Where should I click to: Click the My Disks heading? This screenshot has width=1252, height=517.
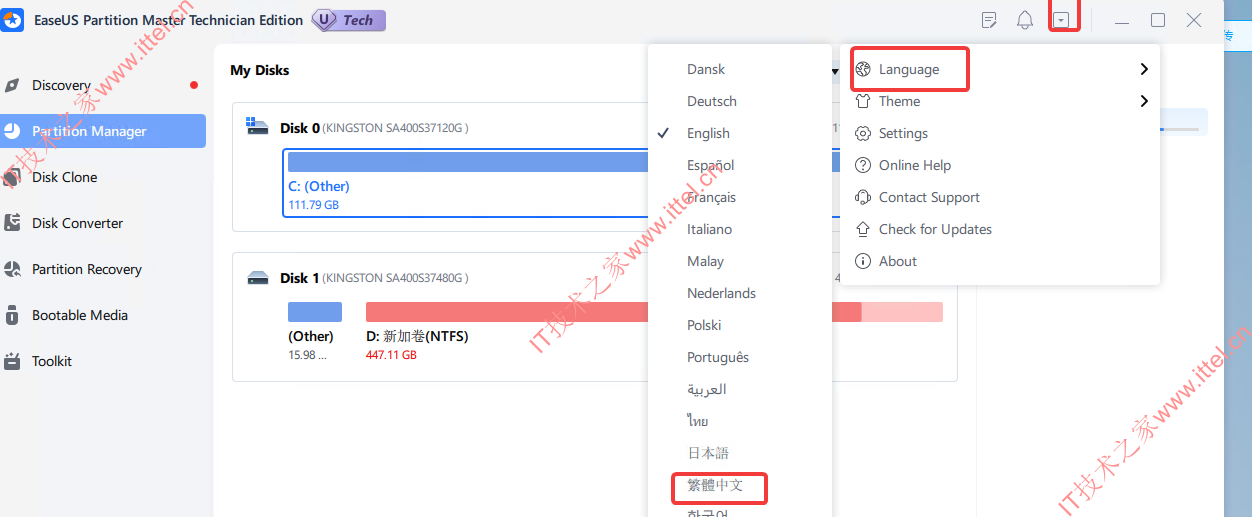(260, 70)
